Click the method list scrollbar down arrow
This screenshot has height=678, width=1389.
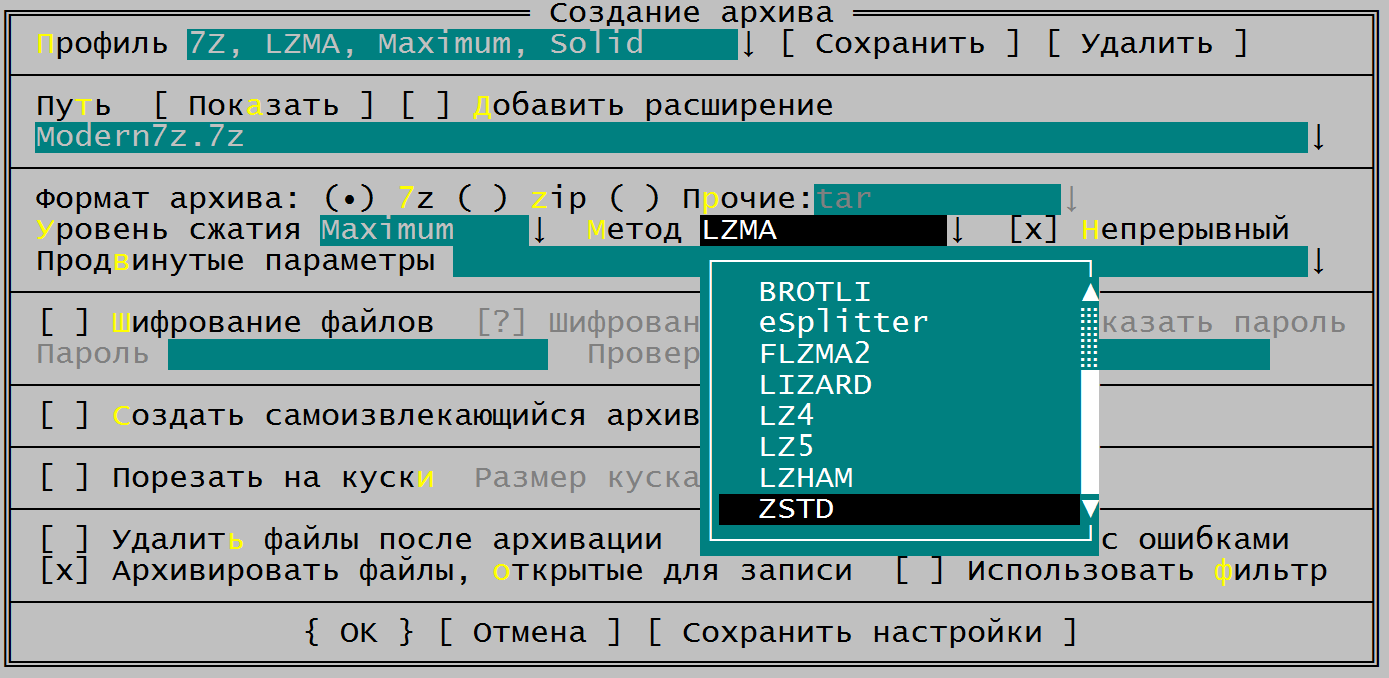1090,509
